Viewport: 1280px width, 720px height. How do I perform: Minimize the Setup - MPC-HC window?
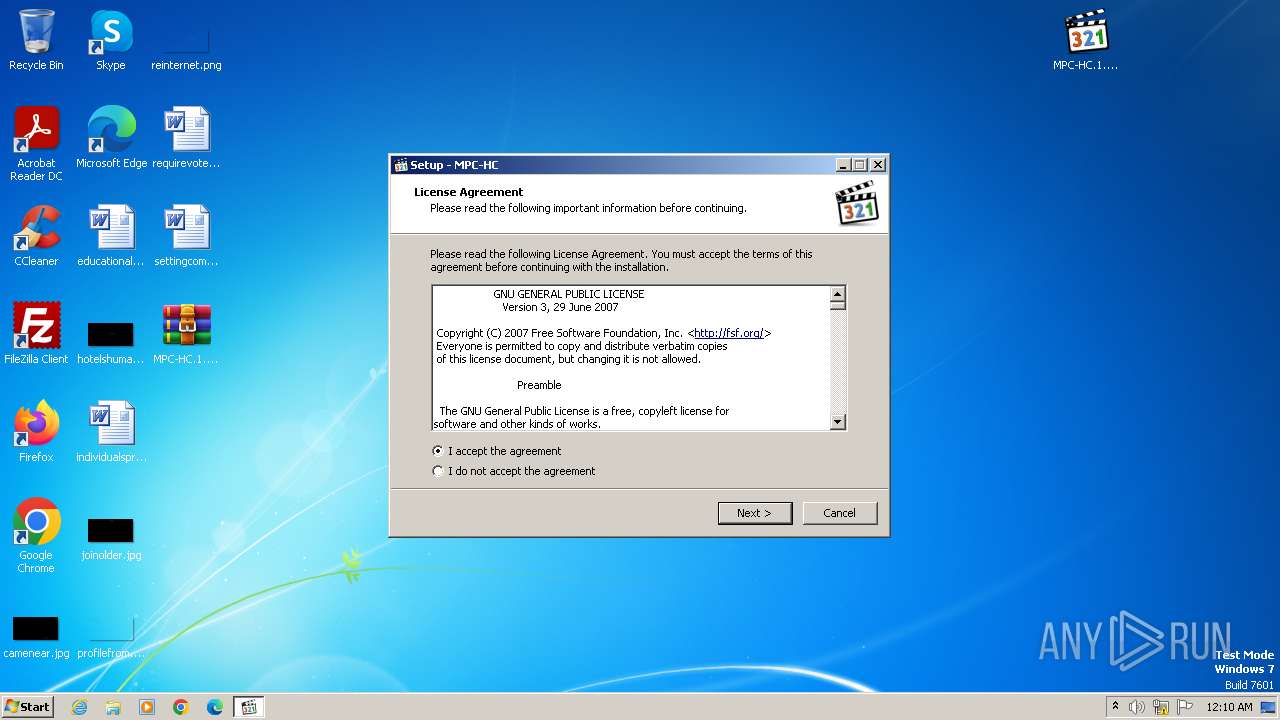pyautogui.click(x=843, y=165)
